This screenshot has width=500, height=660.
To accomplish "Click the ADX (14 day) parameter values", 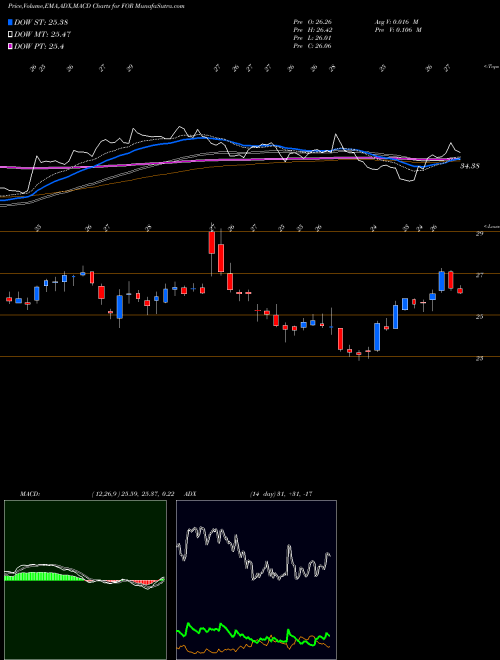I will coord(279,494).
